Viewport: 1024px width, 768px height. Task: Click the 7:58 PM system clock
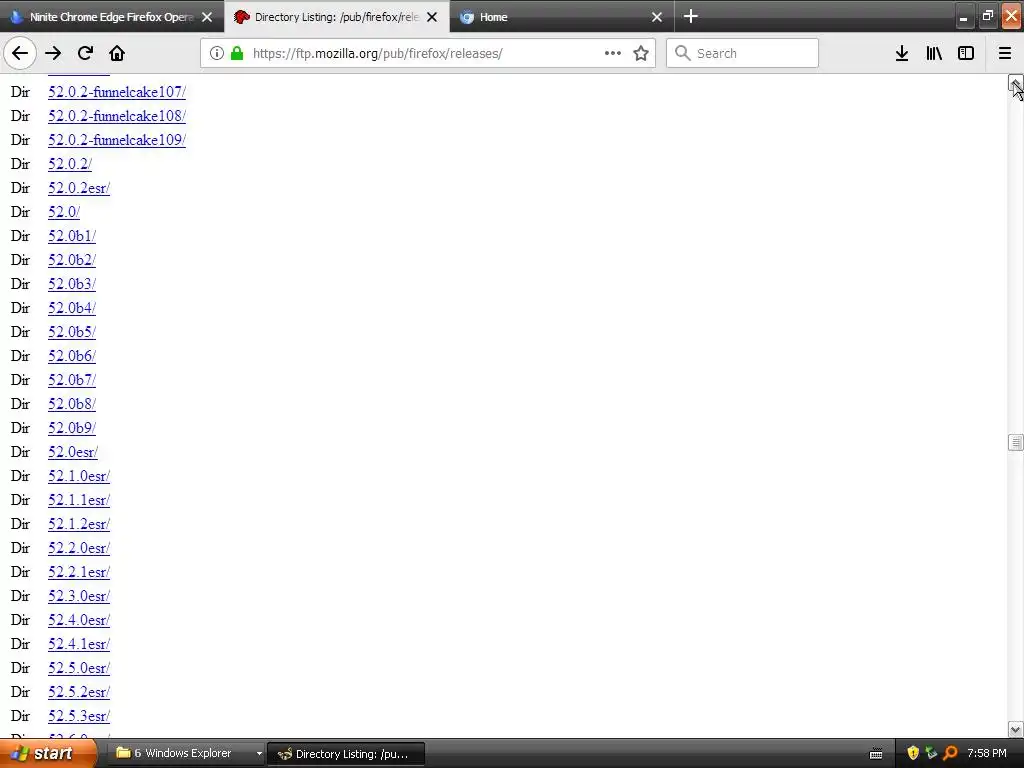987,753
